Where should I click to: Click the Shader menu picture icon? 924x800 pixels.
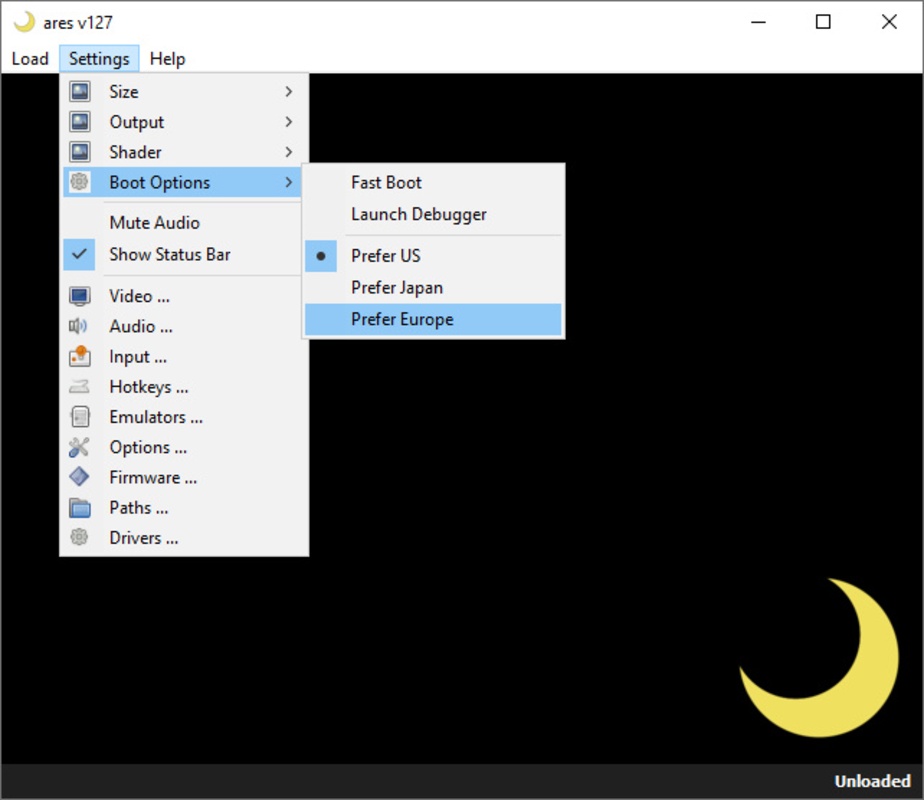(80, 152)
